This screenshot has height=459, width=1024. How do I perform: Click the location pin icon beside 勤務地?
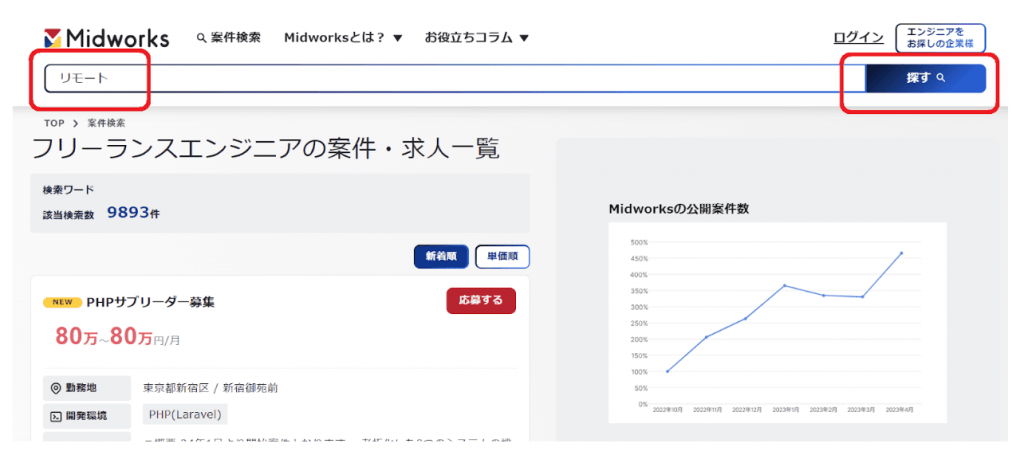[x=54, y=388]
